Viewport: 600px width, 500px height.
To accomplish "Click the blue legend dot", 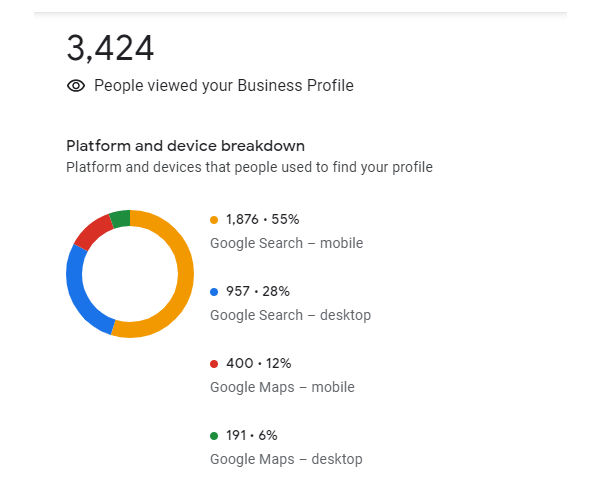I will point(214,292).
